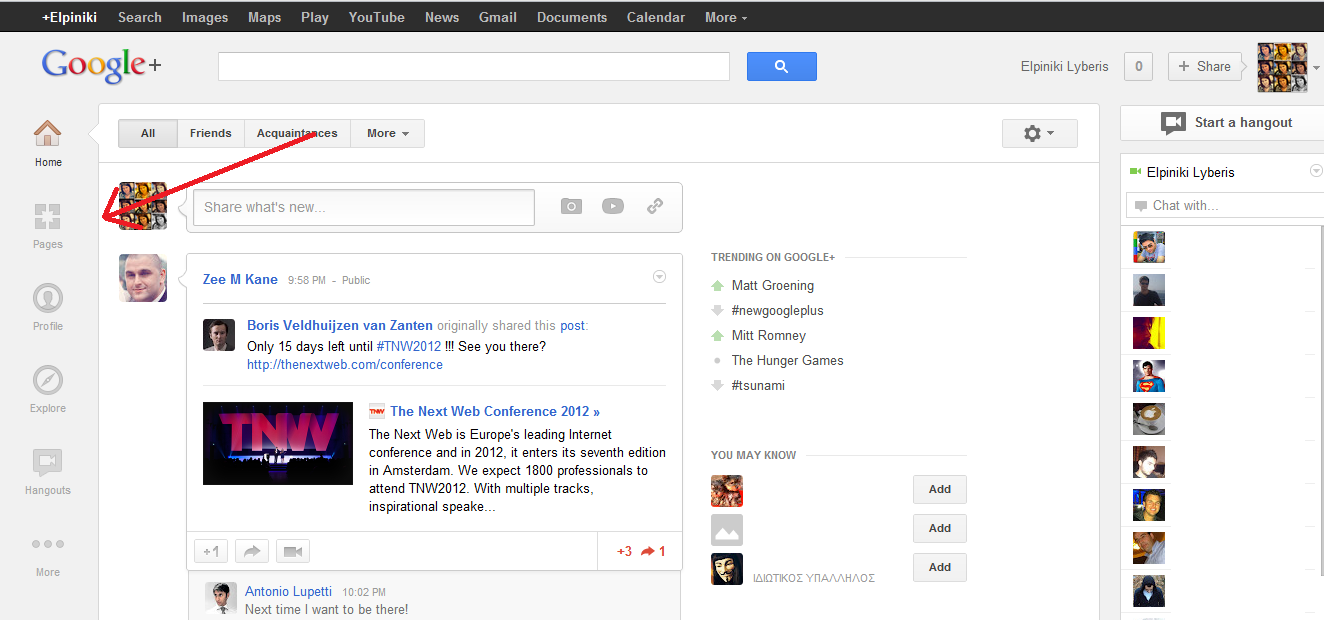Attach a link with chain icon
Screen dimensions: 1324x620
tap(655, 206)
